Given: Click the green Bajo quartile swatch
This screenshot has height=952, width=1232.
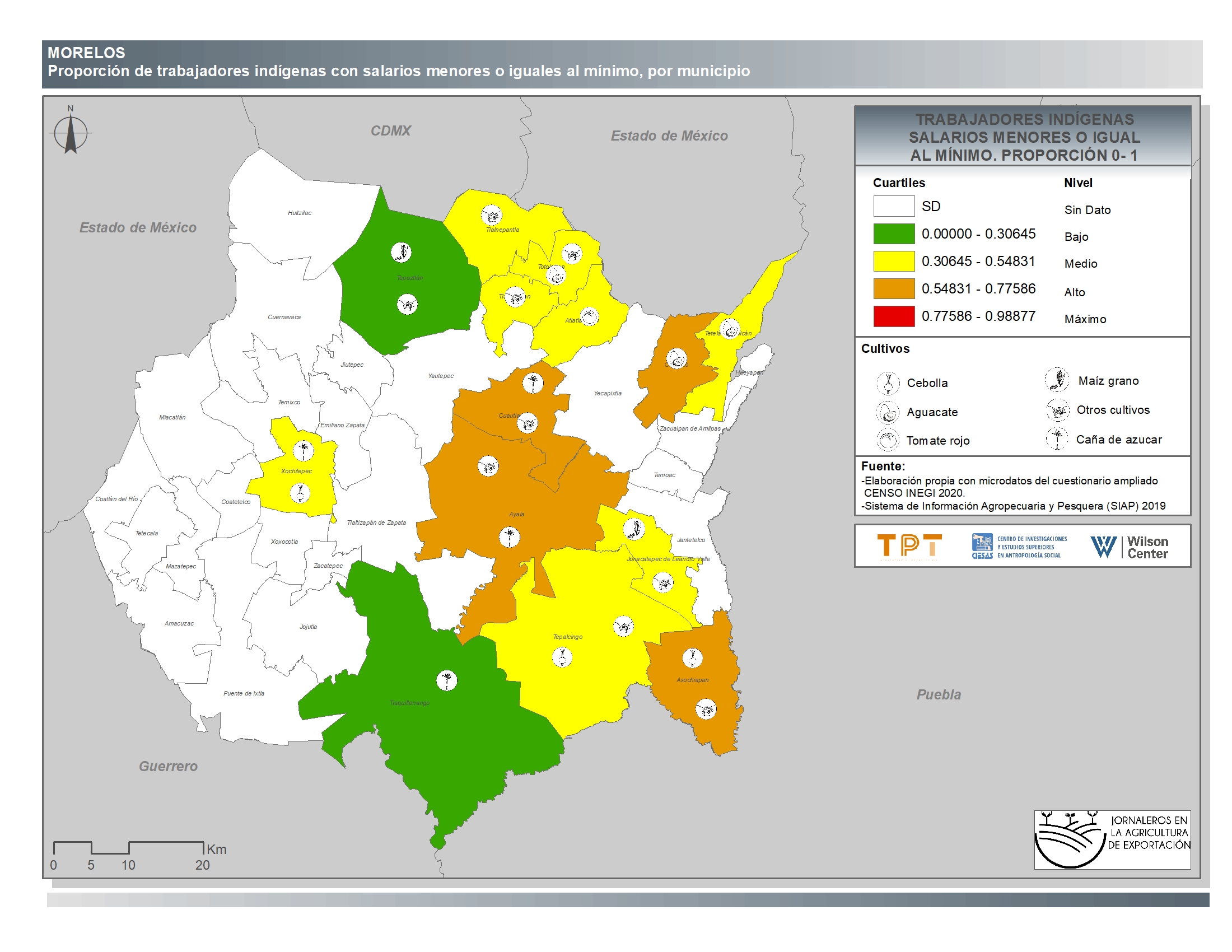Looking at the screenshot, I should [894, 234].
